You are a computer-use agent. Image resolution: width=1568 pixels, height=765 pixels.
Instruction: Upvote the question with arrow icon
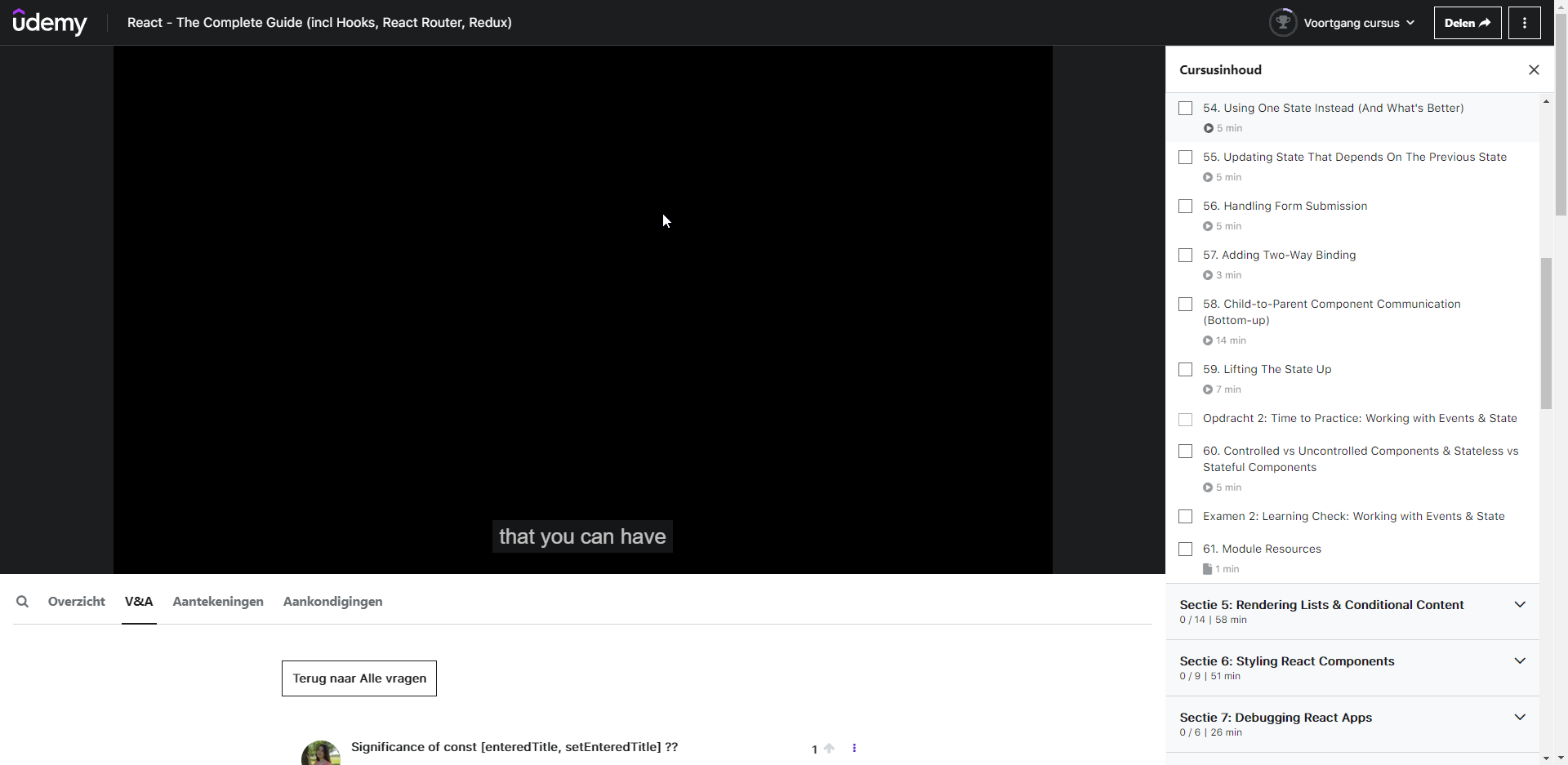point(829,748)
